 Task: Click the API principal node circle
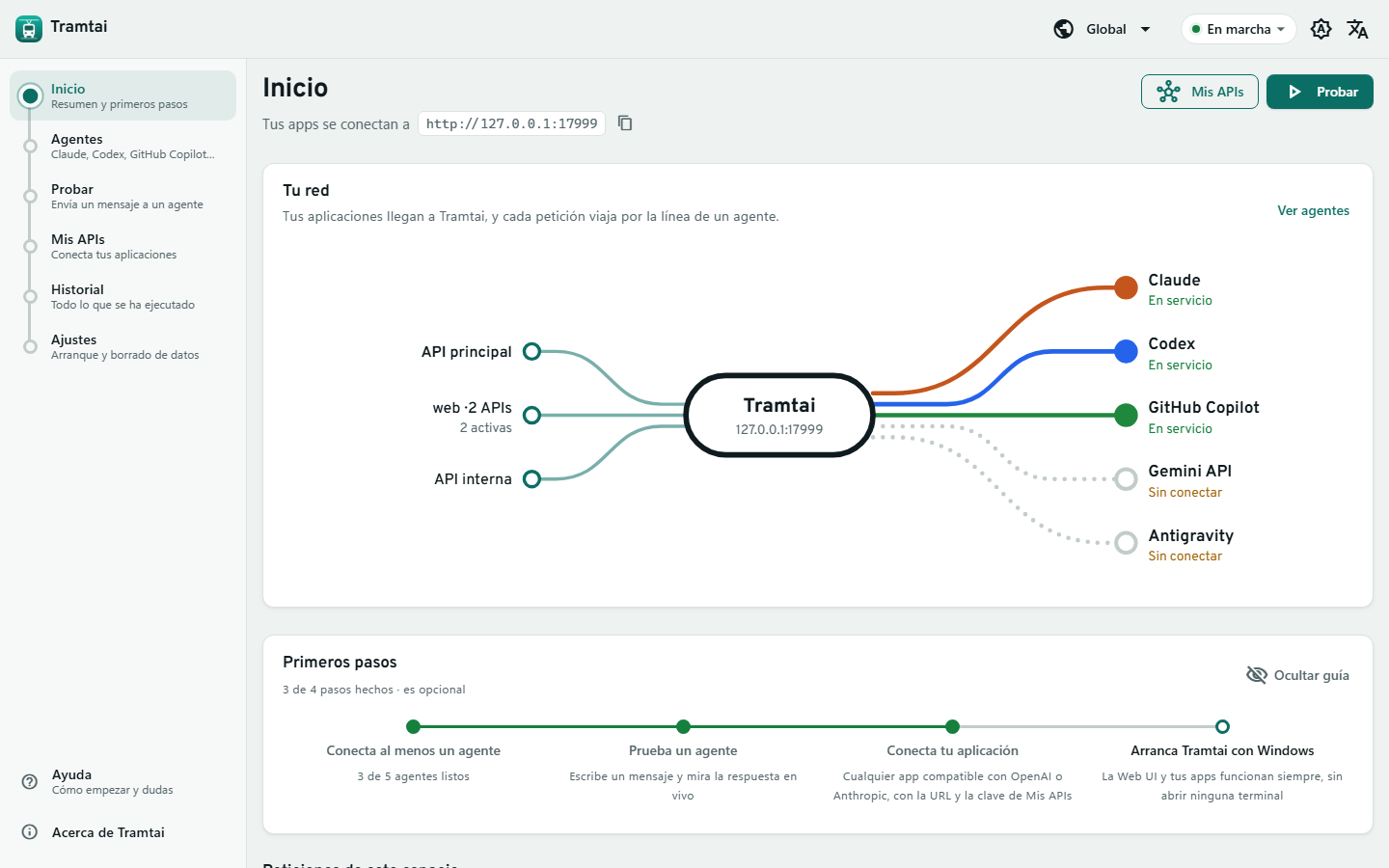[531, 351]
